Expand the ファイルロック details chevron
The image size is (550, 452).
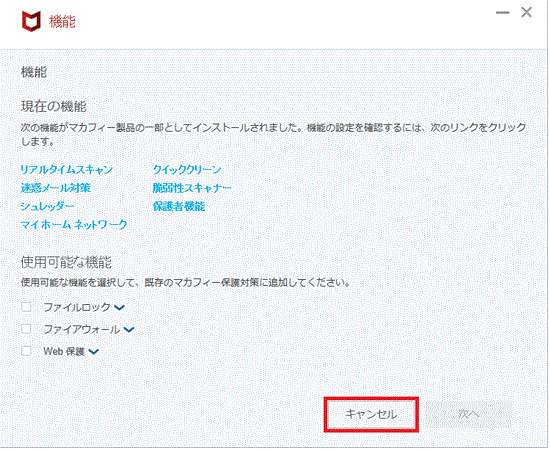click(x=119, y=308)
